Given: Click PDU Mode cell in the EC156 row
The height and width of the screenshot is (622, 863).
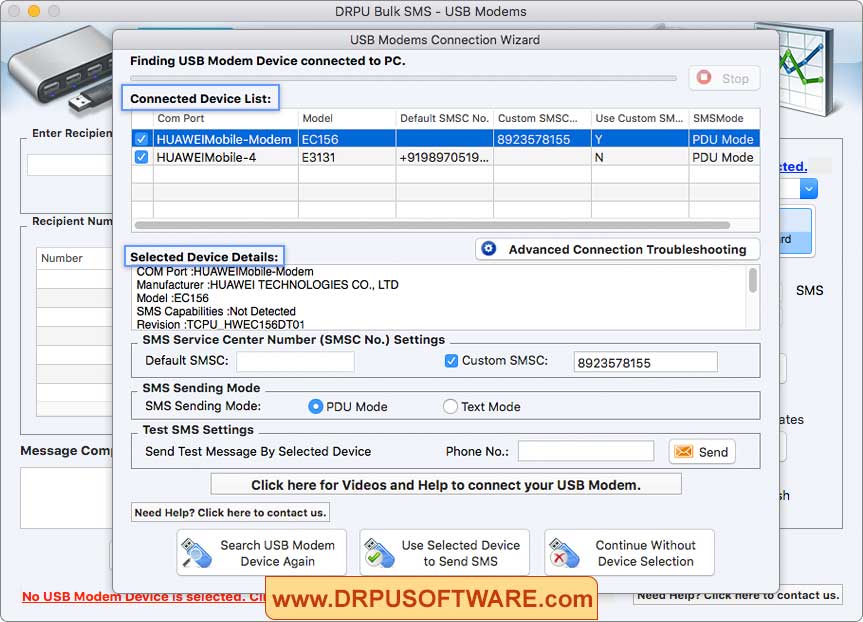Looking at the screenshot, I should (x=724, y=139).
